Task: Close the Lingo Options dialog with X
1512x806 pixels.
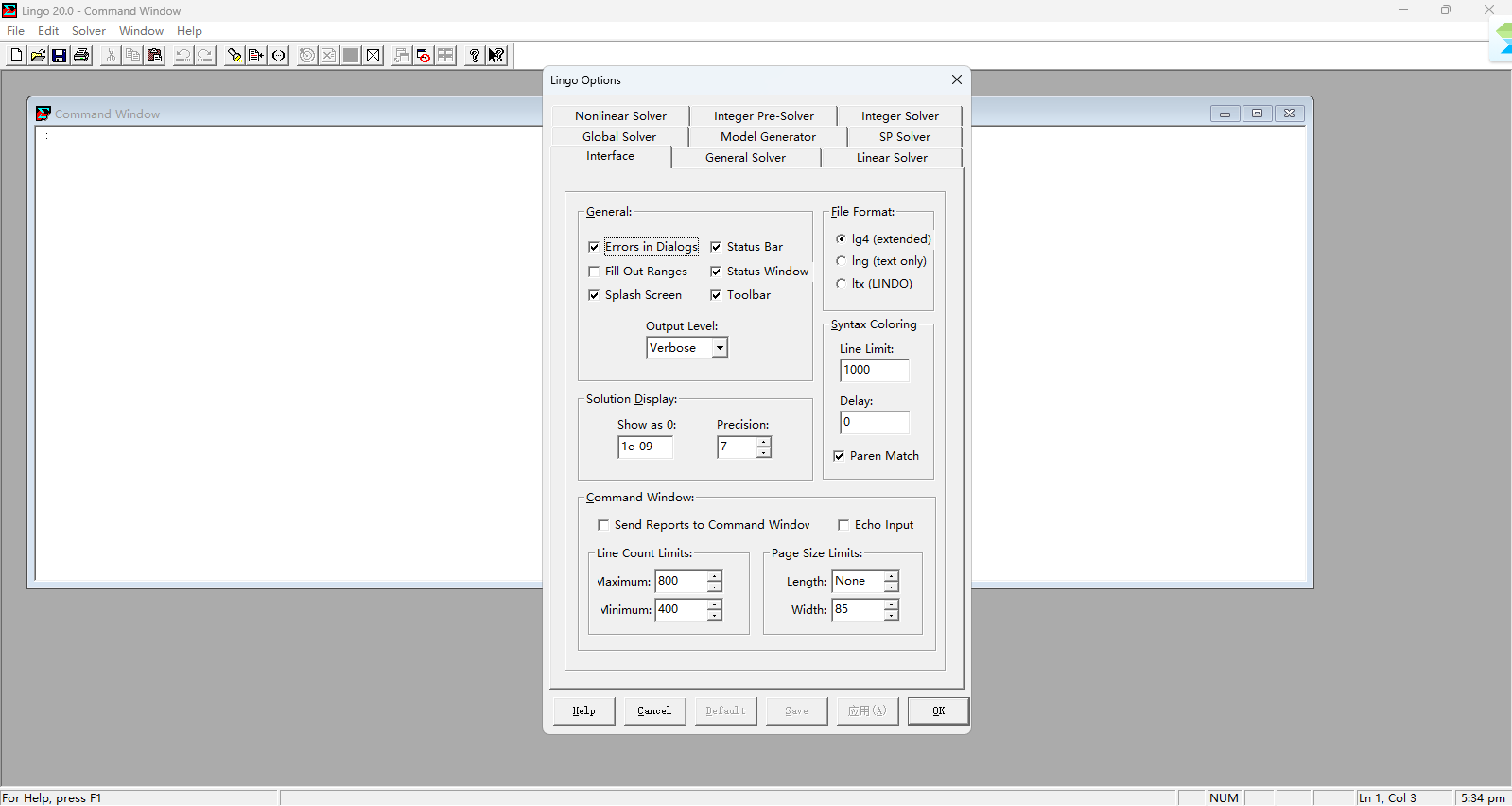Action: click(x=957, y=79)
